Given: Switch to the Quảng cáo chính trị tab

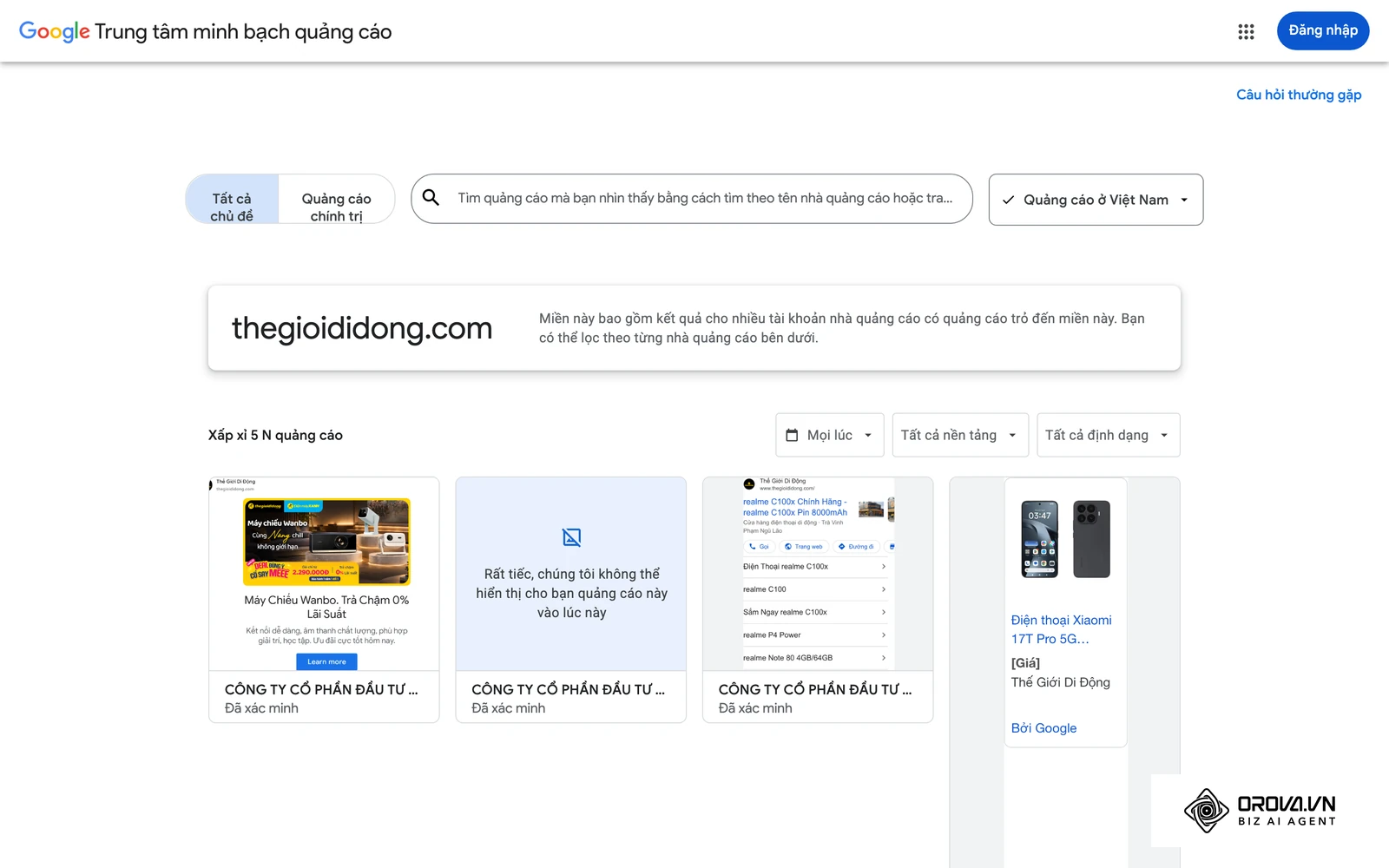Looking at the screenshot, I should [x=336, y=200].
